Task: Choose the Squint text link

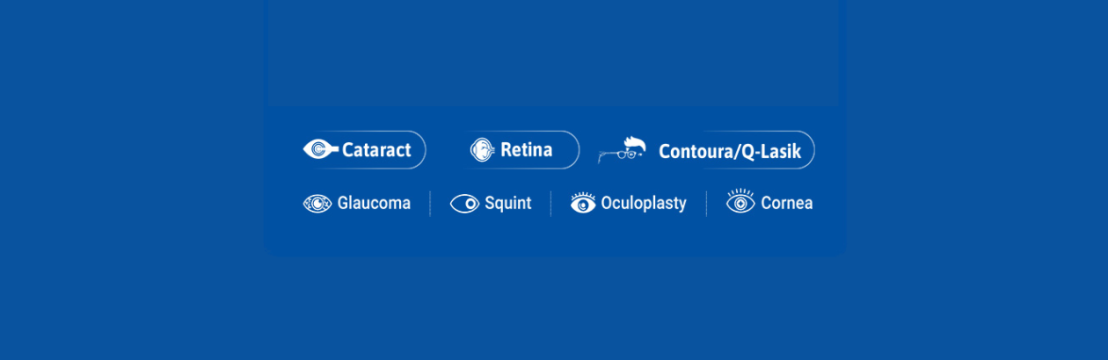Action: [x=508, y=204]
